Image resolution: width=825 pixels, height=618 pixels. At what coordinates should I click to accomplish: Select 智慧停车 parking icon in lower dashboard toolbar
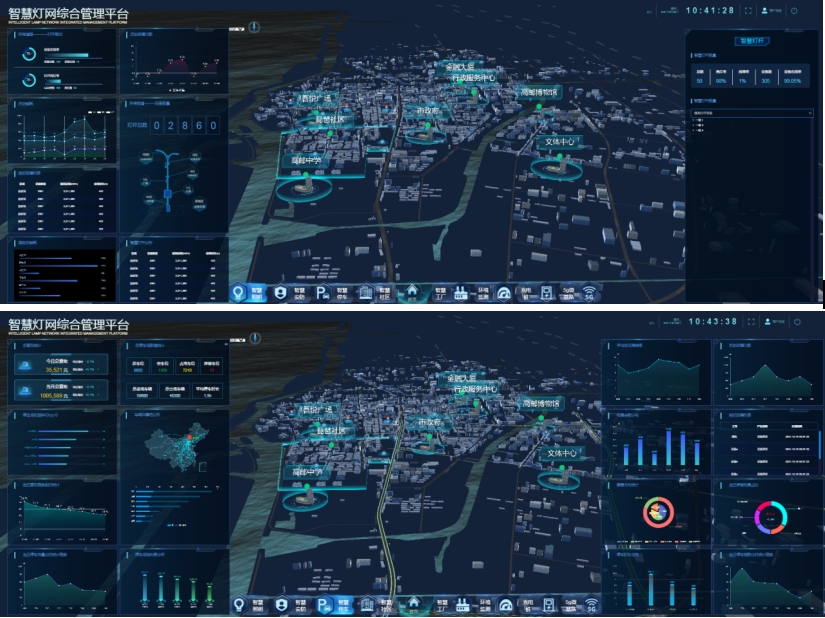(323, 605)
